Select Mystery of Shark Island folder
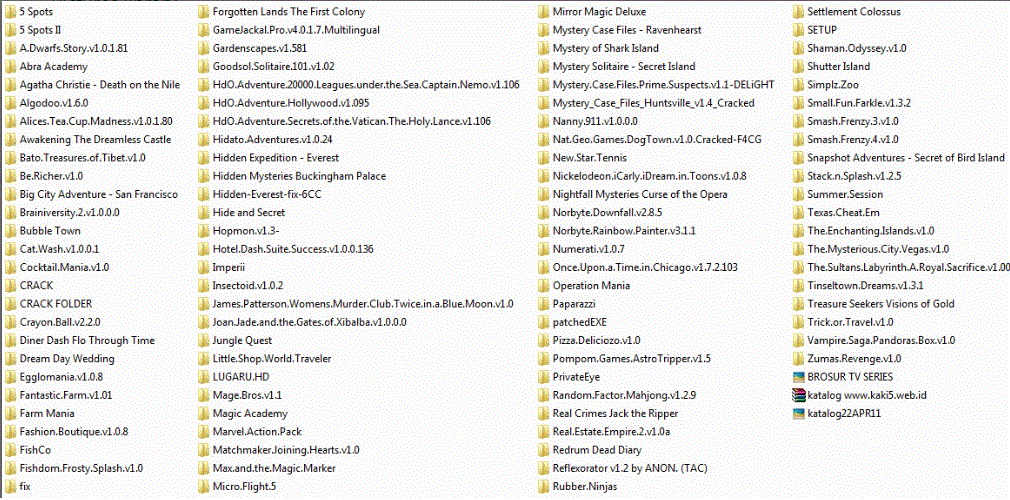The image size is (1010, 500). pos(605,48)
